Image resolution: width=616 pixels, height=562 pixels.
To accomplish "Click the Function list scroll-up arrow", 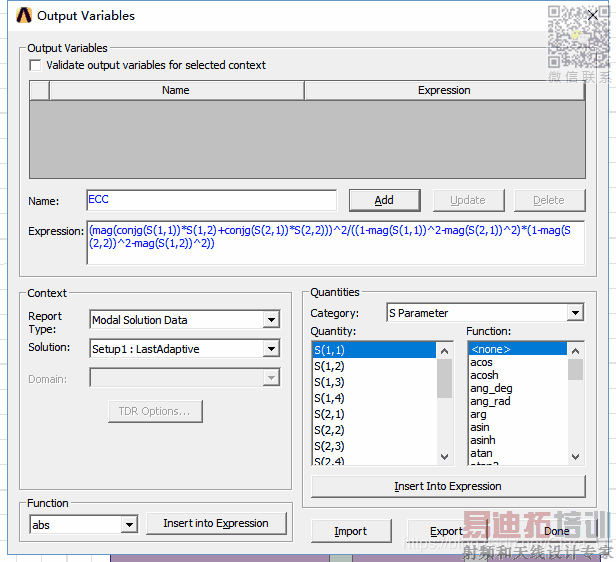I will tap(575, 351).
